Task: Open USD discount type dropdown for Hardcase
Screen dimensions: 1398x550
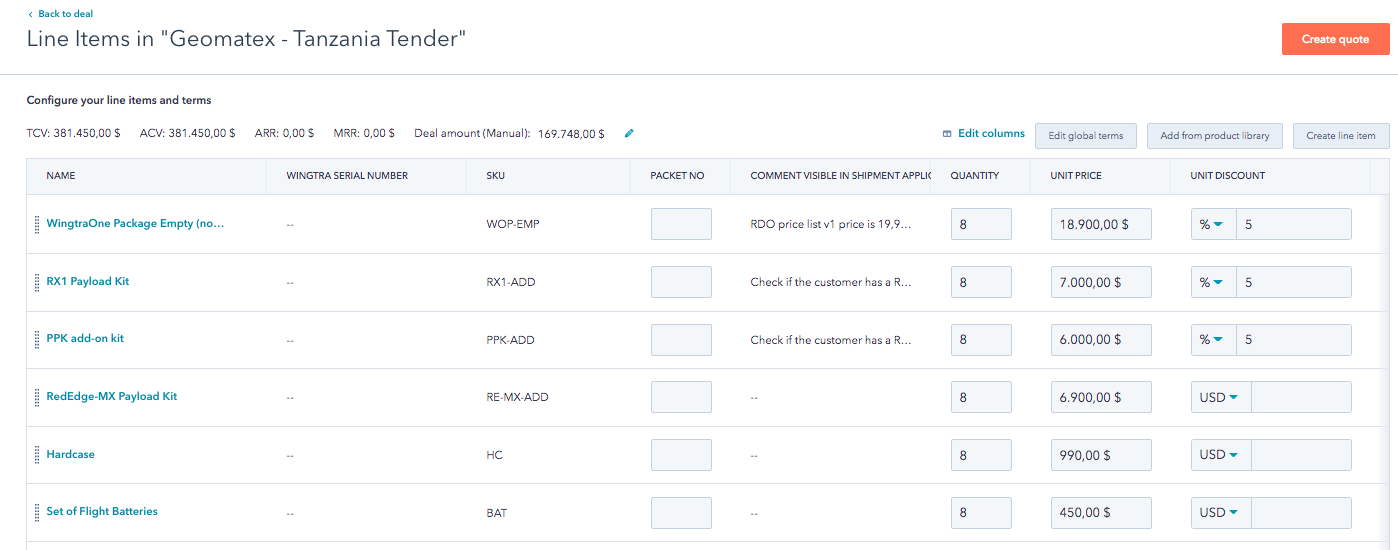Action: click(1218, 455)
